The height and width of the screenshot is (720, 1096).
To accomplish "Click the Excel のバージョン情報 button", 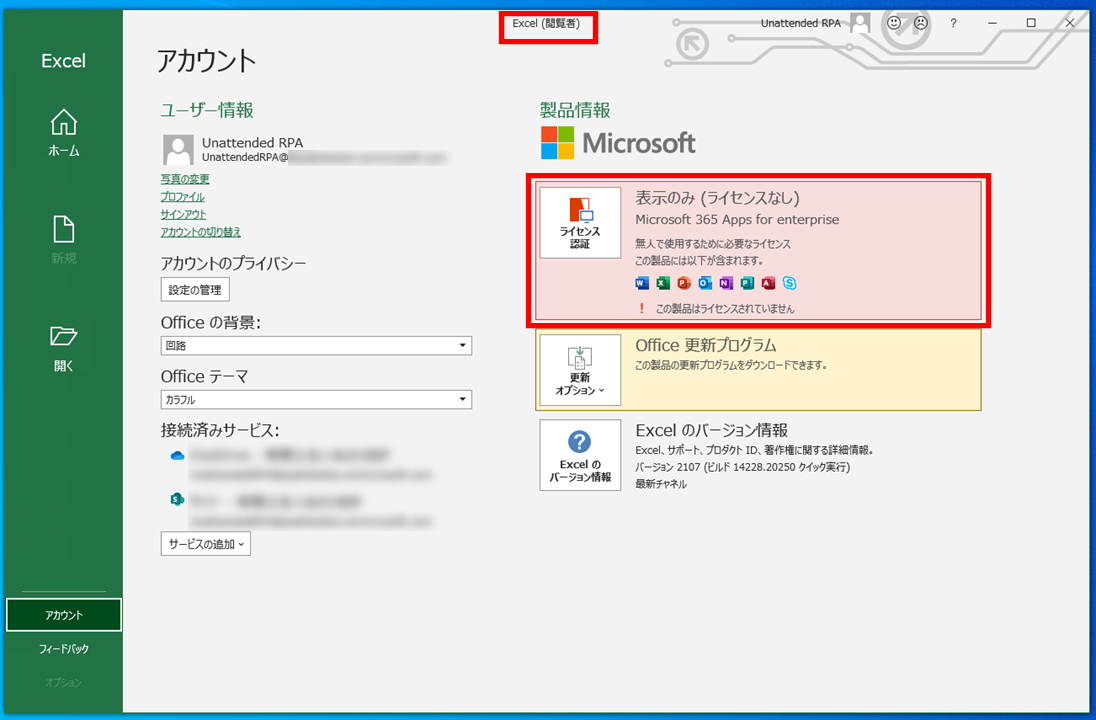I will click(580, 455).
